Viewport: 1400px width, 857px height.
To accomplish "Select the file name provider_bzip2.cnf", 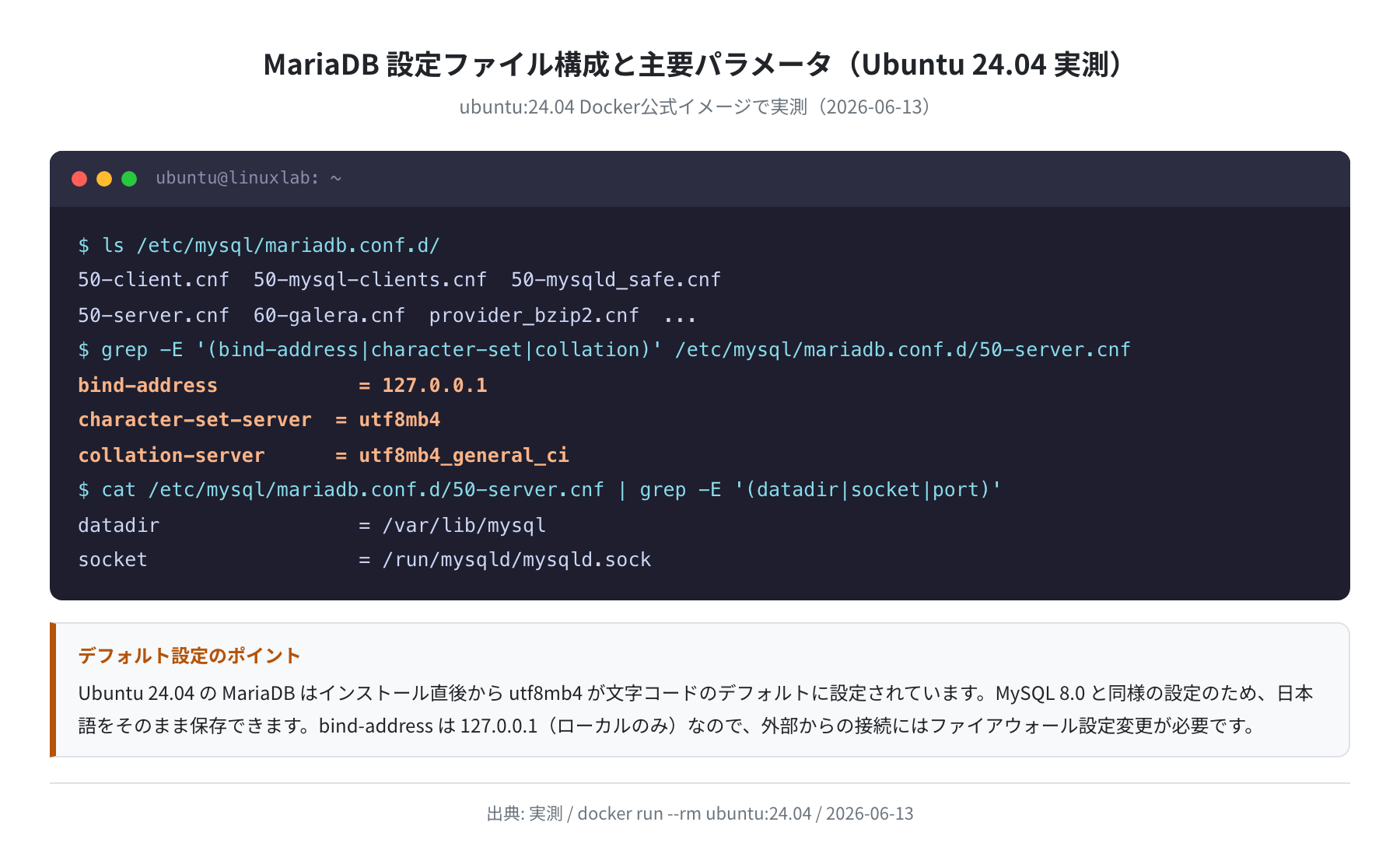I will pos(534,315).
